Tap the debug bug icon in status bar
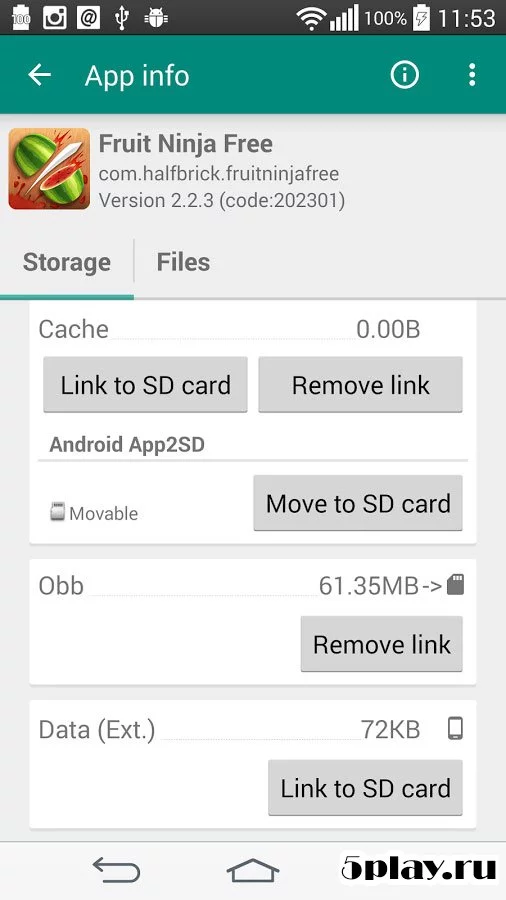The image size is (506, 900). [155, 18]
